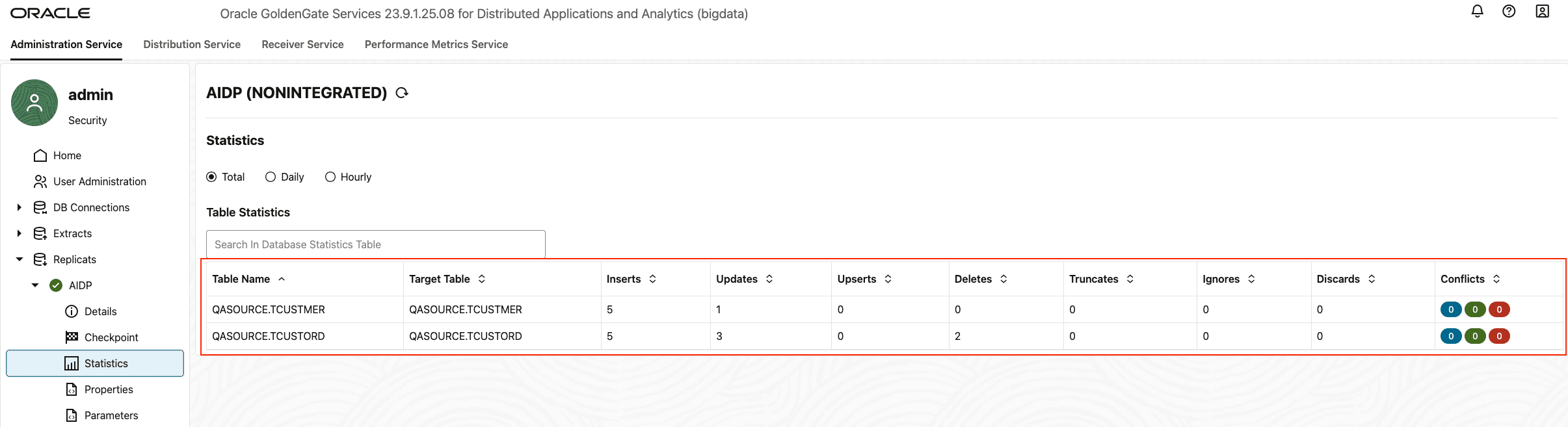Sort by Discards column
The height and width of the screenshot is (427, 1568).
click(1372, 279)
